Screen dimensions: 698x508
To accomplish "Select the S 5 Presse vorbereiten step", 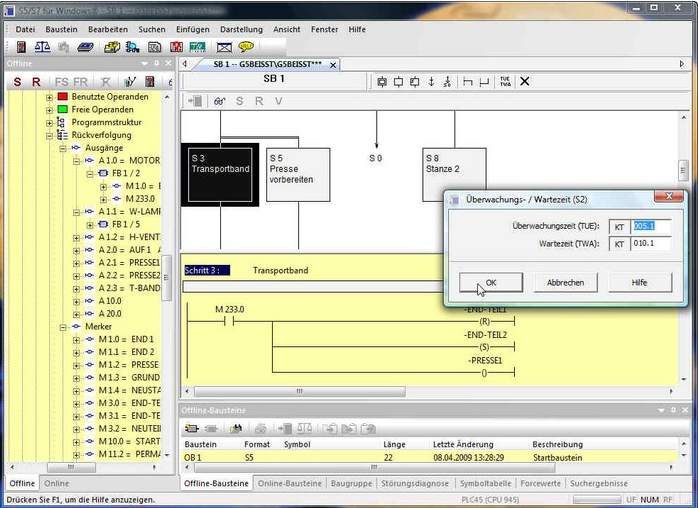I will (x=298, y=175).
